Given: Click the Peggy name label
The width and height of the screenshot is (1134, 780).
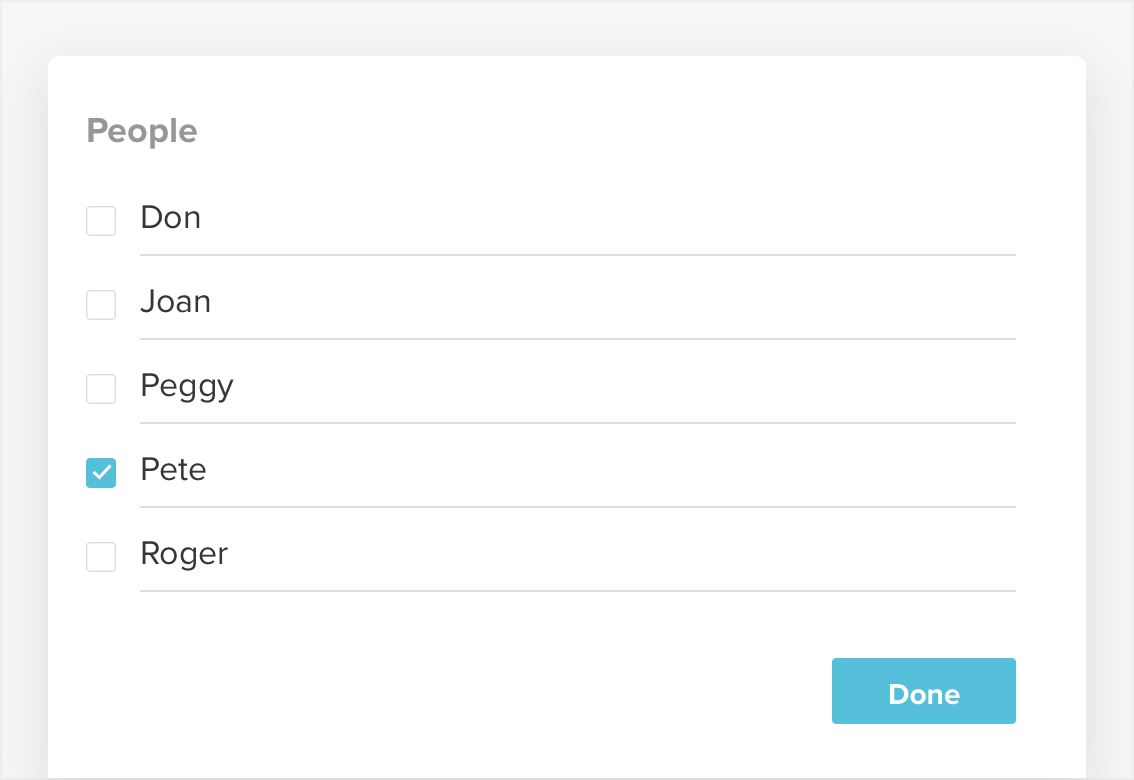Looking at the screenshot, I should (186, 387).
